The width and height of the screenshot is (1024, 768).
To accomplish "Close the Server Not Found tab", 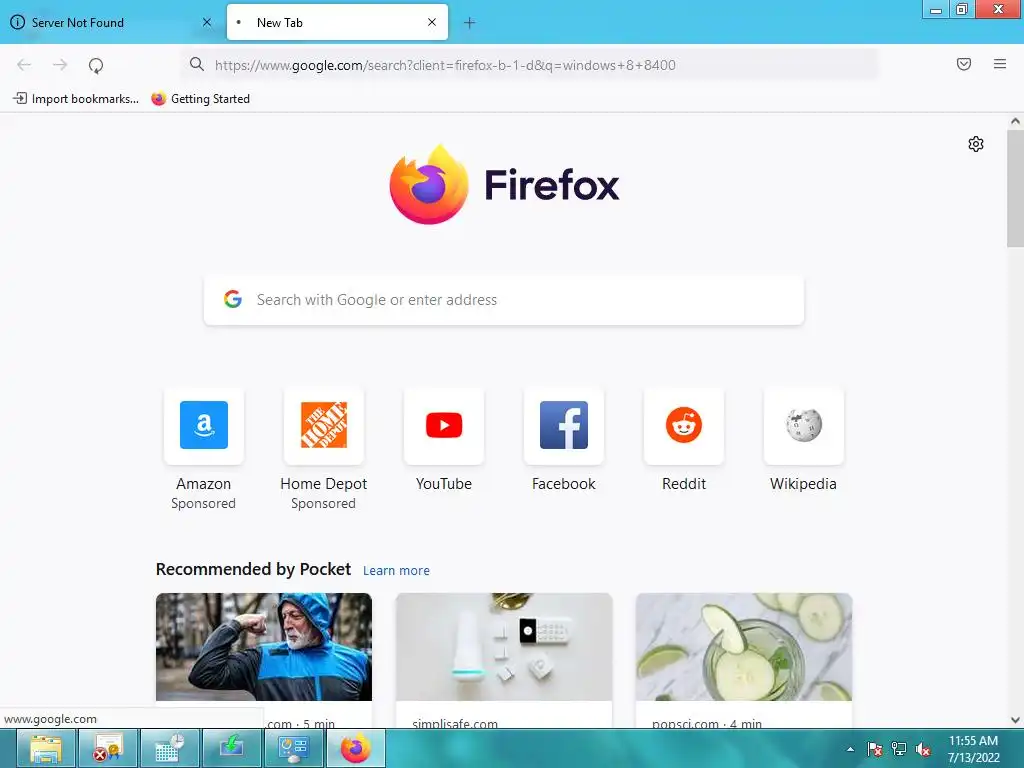I will 207,22.
